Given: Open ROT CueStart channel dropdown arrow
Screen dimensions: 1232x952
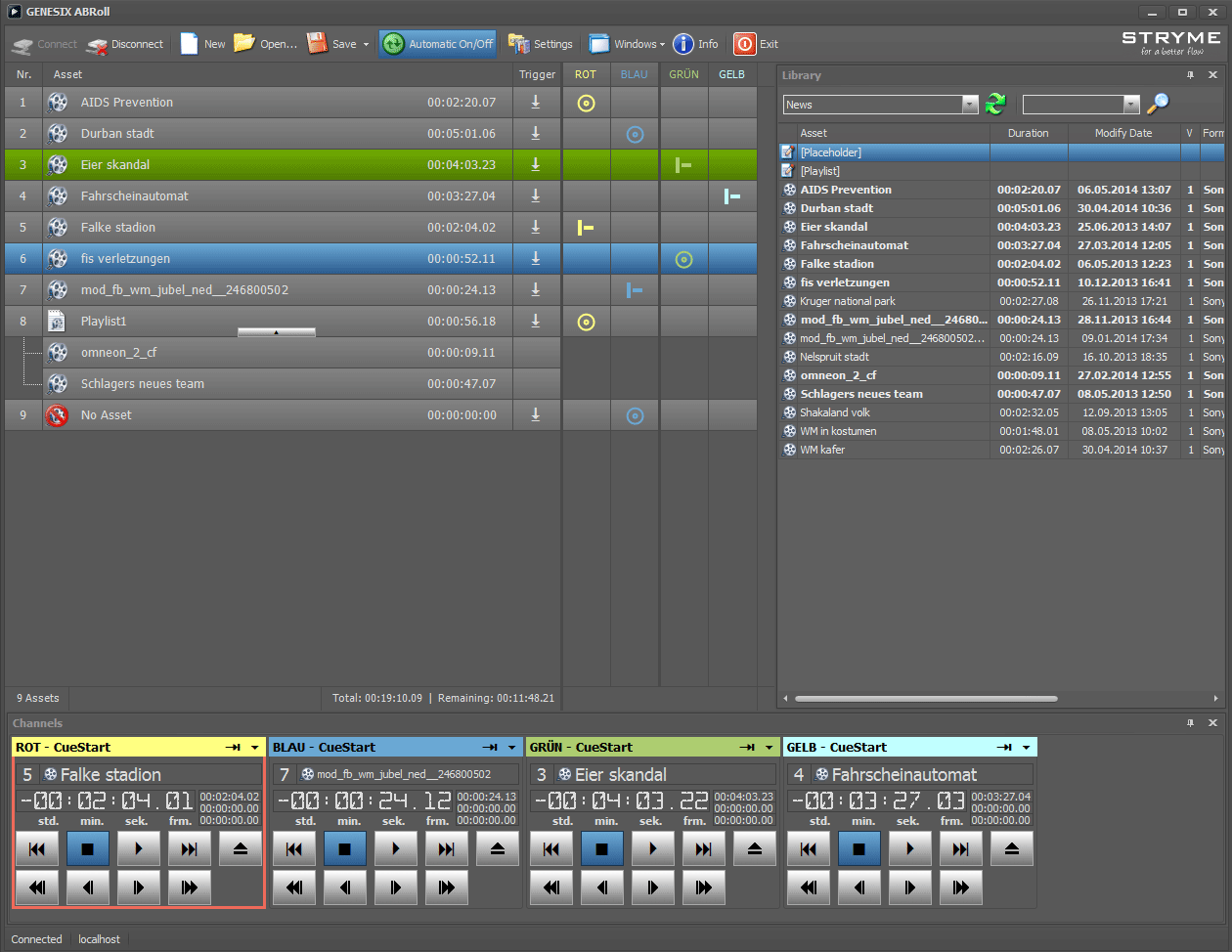Looking at the screenshot, I should pos(255,748).
